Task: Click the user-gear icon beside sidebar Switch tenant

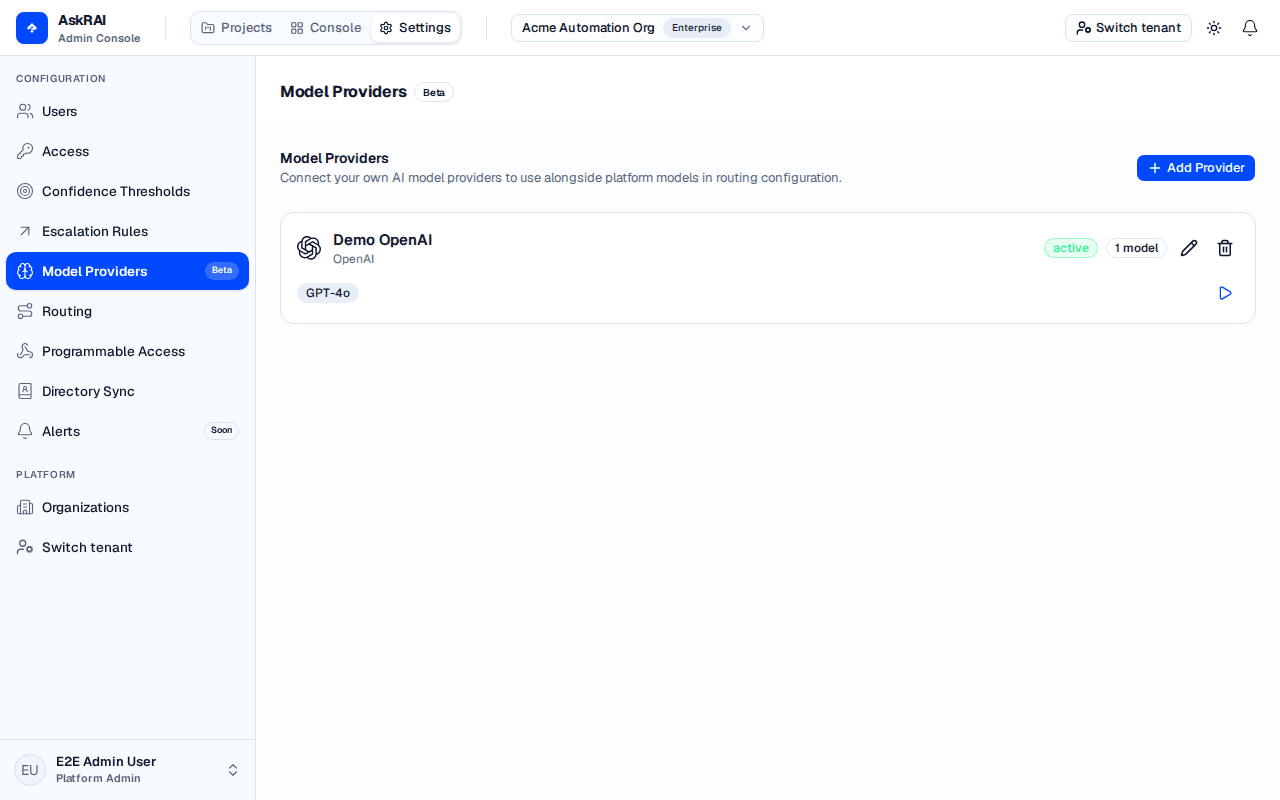Action: tap(25, 547)
